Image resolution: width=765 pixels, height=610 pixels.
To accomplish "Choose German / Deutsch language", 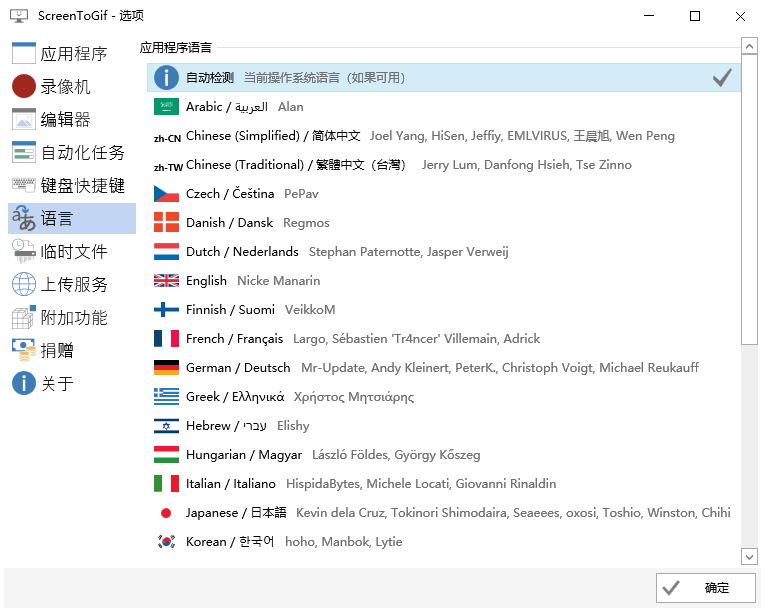I will point(443,367).
